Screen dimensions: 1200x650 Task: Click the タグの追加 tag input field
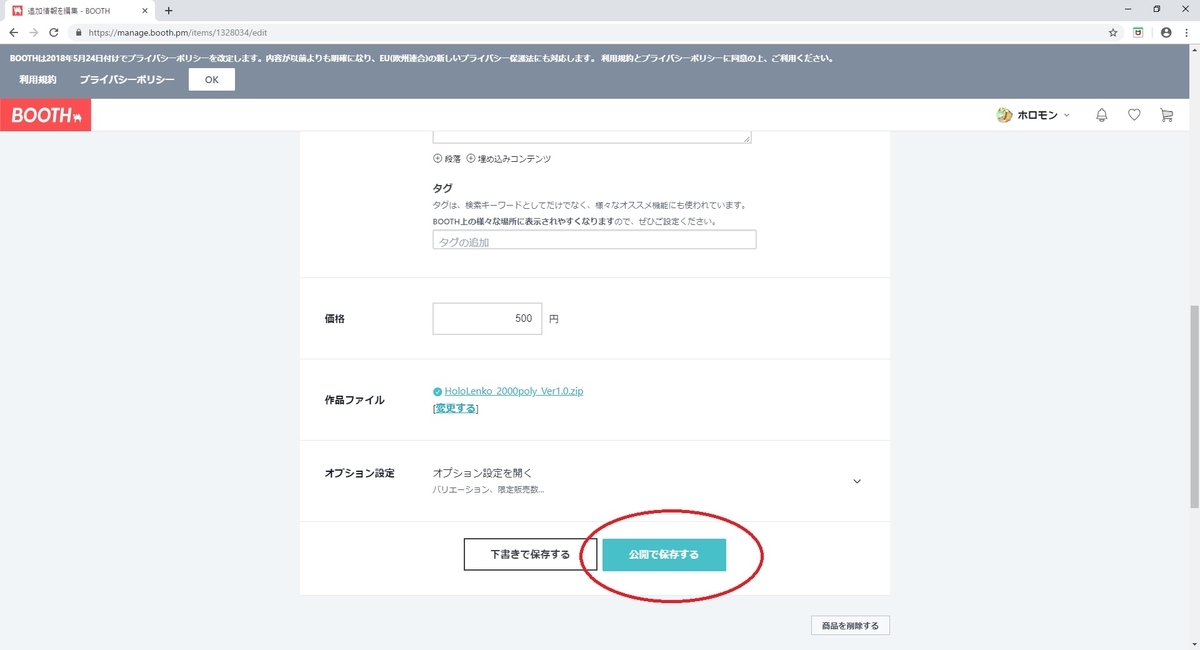pos(594,239)
